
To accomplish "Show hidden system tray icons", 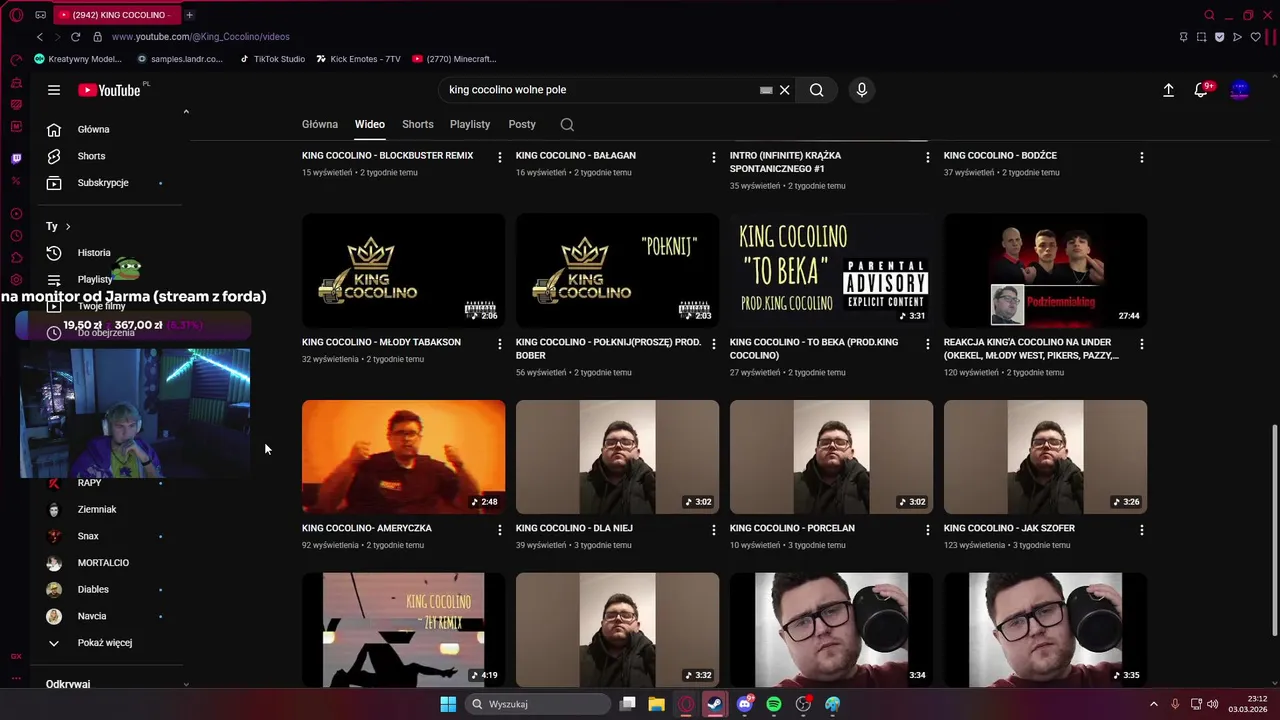I will pyautogui.click(x=1153, y=704).
